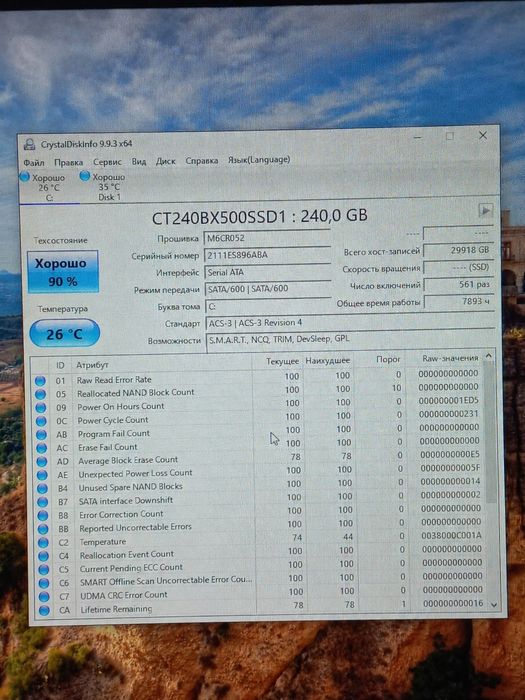Open the Диск menu
The width and height of the screenshot is (525, 700).
(166, 161)
